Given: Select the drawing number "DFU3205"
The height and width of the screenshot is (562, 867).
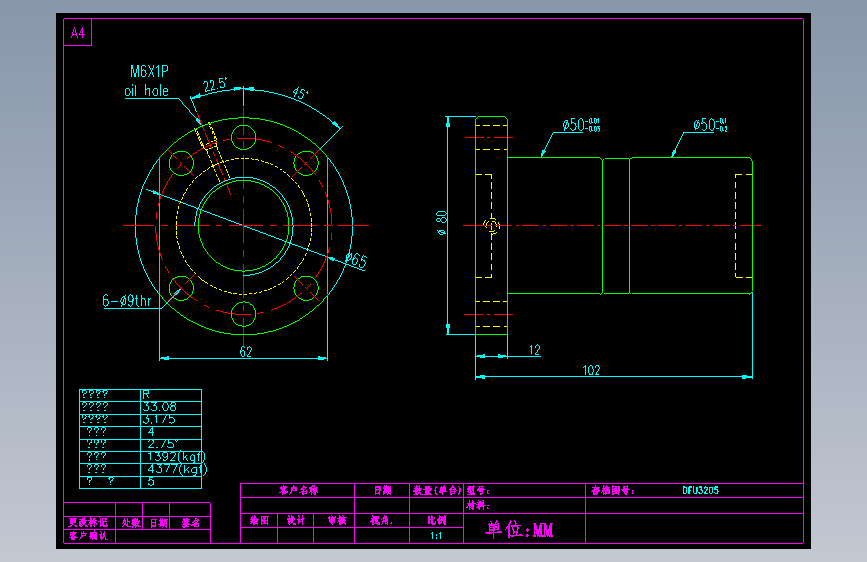Looking at the screenshot, I should click(701, 490).
